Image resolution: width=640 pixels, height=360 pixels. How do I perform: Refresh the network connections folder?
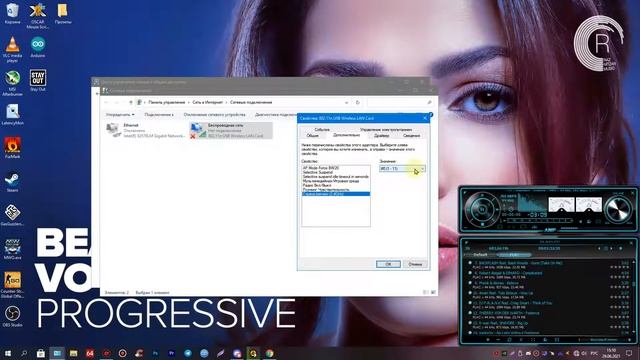coord(358,102)
